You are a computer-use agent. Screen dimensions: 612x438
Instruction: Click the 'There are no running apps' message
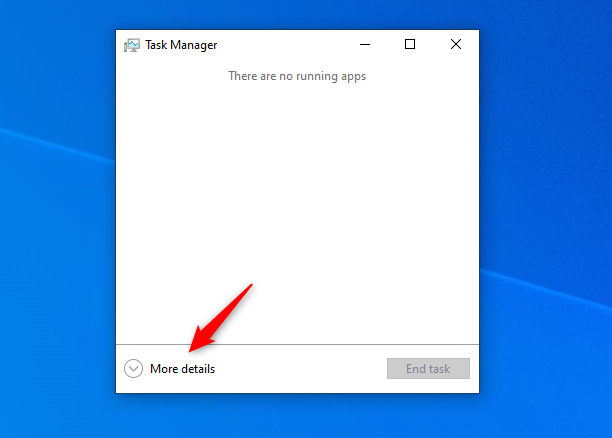point(297,76)
